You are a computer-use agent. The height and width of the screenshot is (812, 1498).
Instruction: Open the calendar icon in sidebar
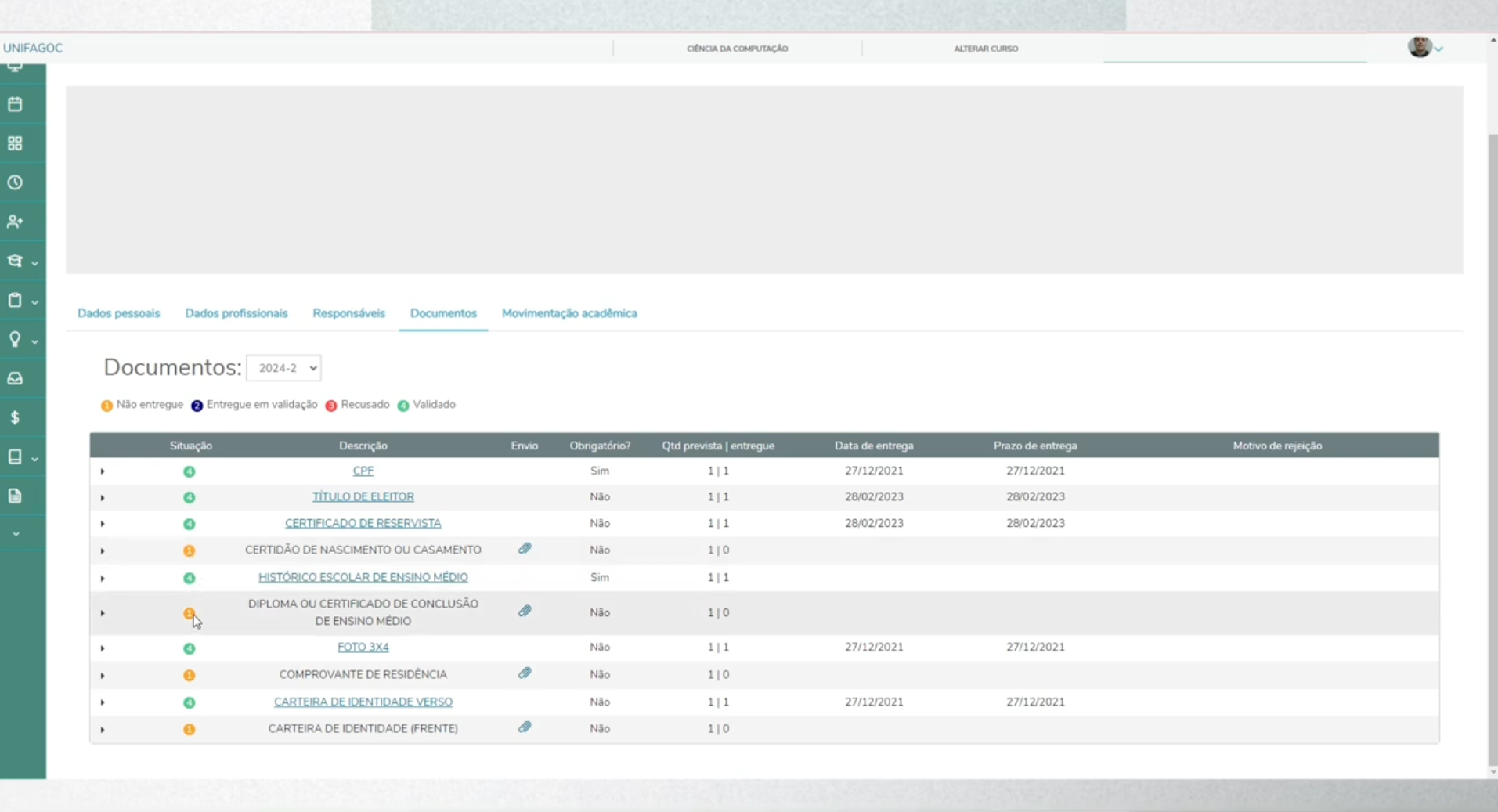click(15, 104)
